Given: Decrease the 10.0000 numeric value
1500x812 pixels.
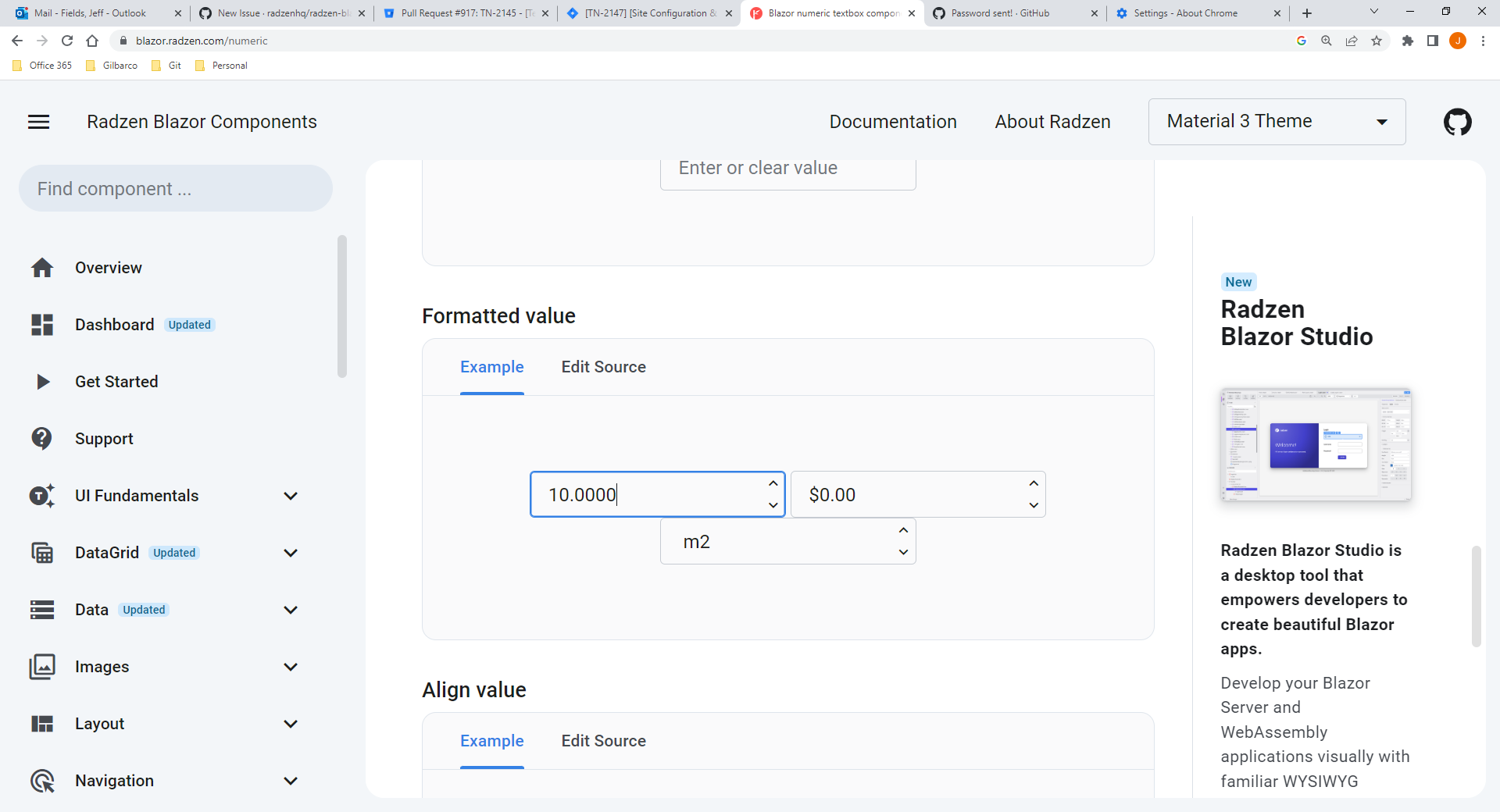Looking at the screenshot, I should [x=773, y=505].
